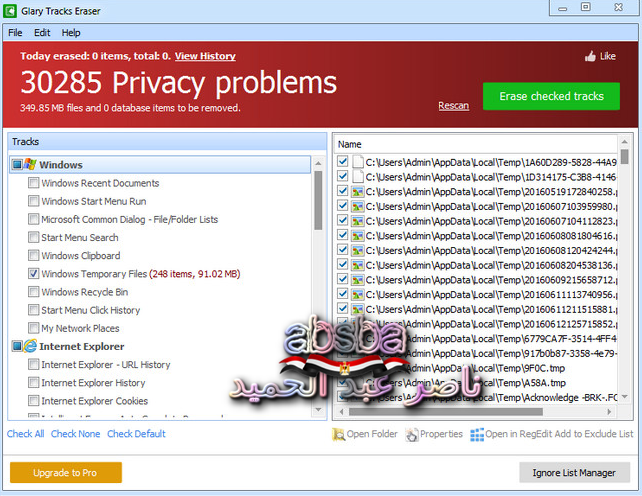The width and height of the screenshot is (642, 496).
Task: Open Ignore List Manager
Action: [x=574, y=473]
